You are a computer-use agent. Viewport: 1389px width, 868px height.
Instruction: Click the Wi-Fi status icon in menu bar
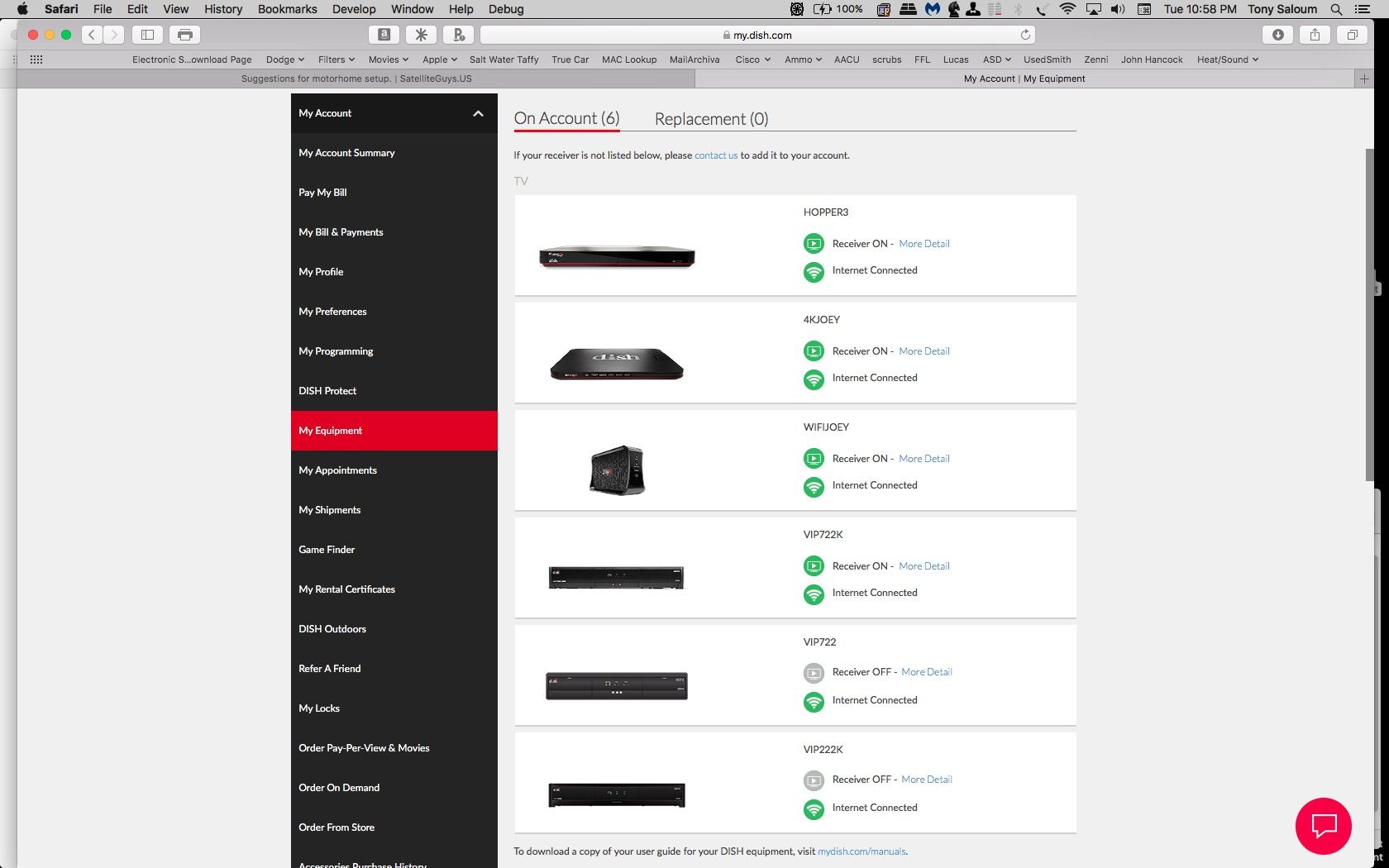pyautogui.click(x=1067, y=9)
